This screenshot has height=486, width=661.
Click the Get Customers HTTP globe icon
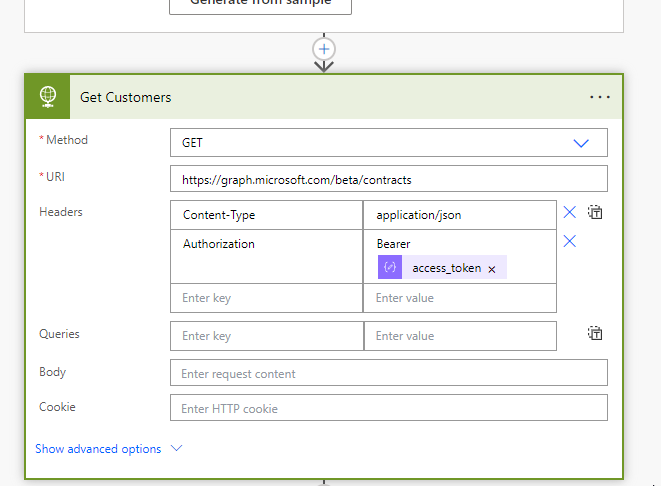(47, 97)
